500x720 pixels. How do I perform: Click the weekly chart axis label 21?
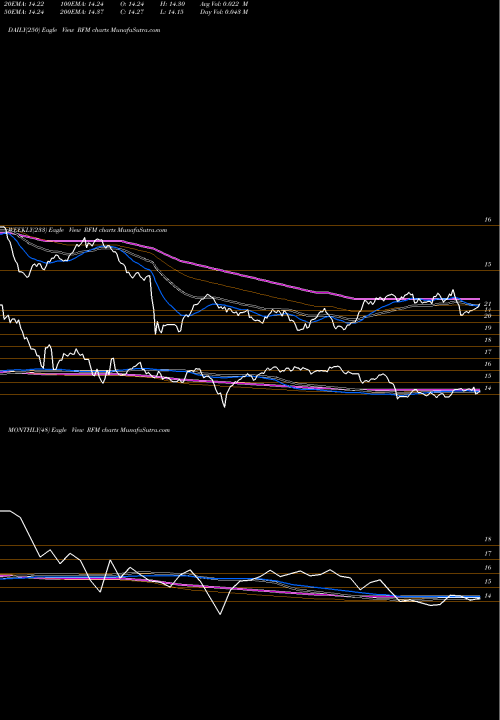(488, 304)
